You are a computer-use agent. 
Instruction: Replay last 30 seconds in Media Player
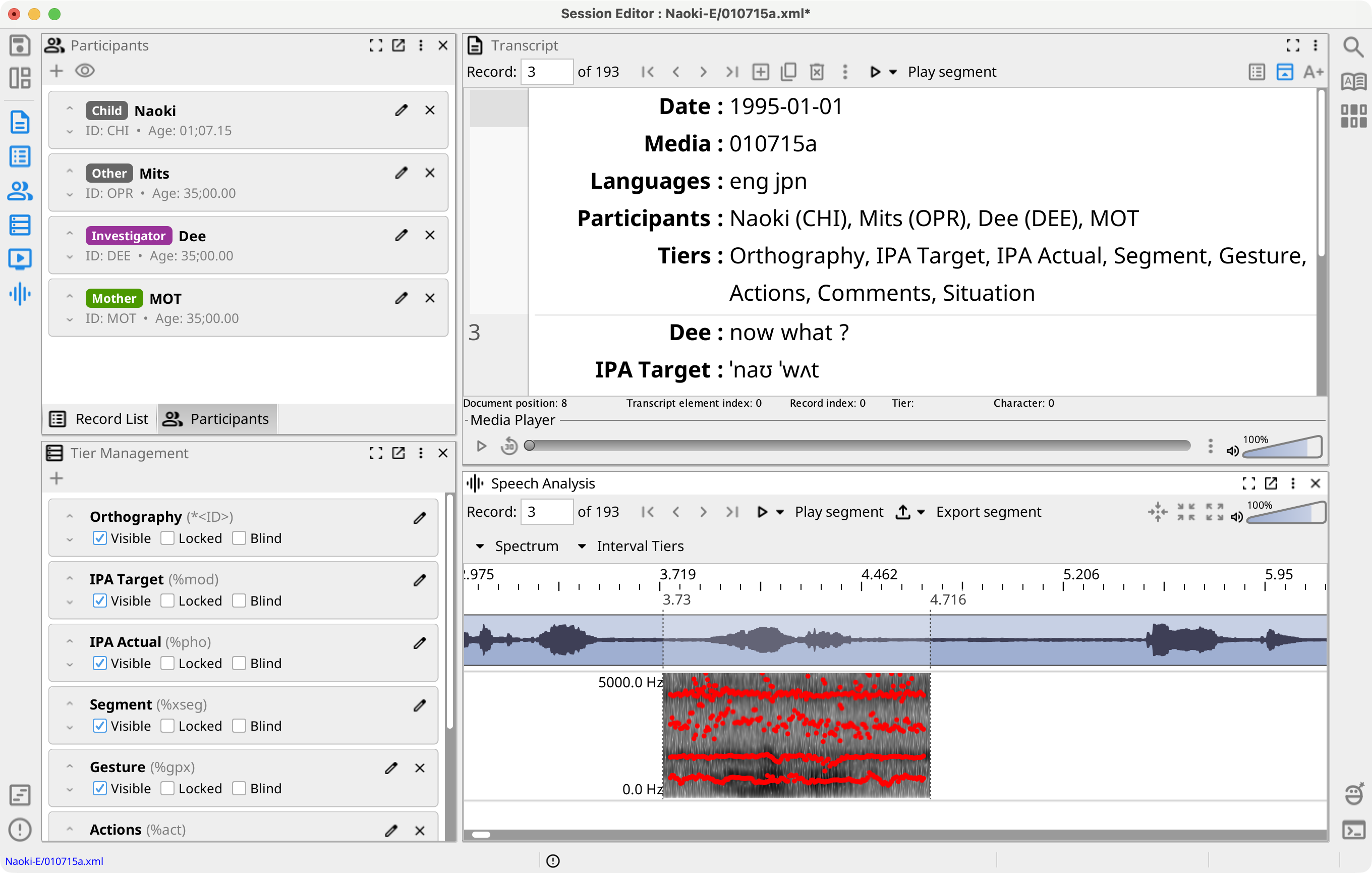(509, 446)
